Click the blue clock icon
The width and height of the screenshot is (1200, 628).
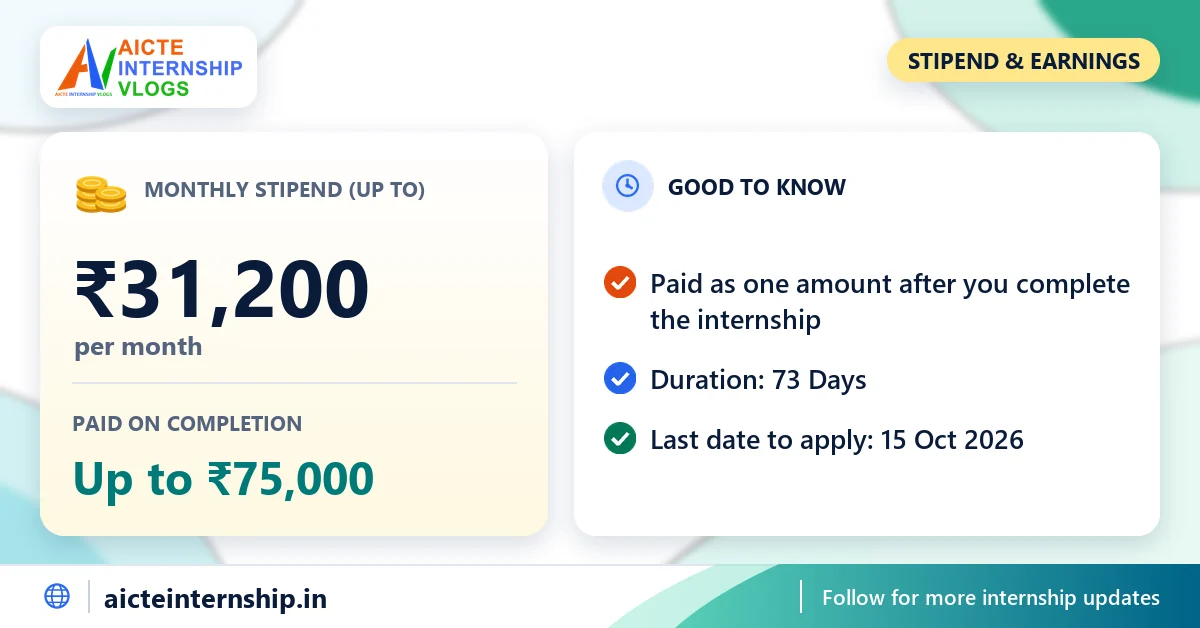pos(627,186)
